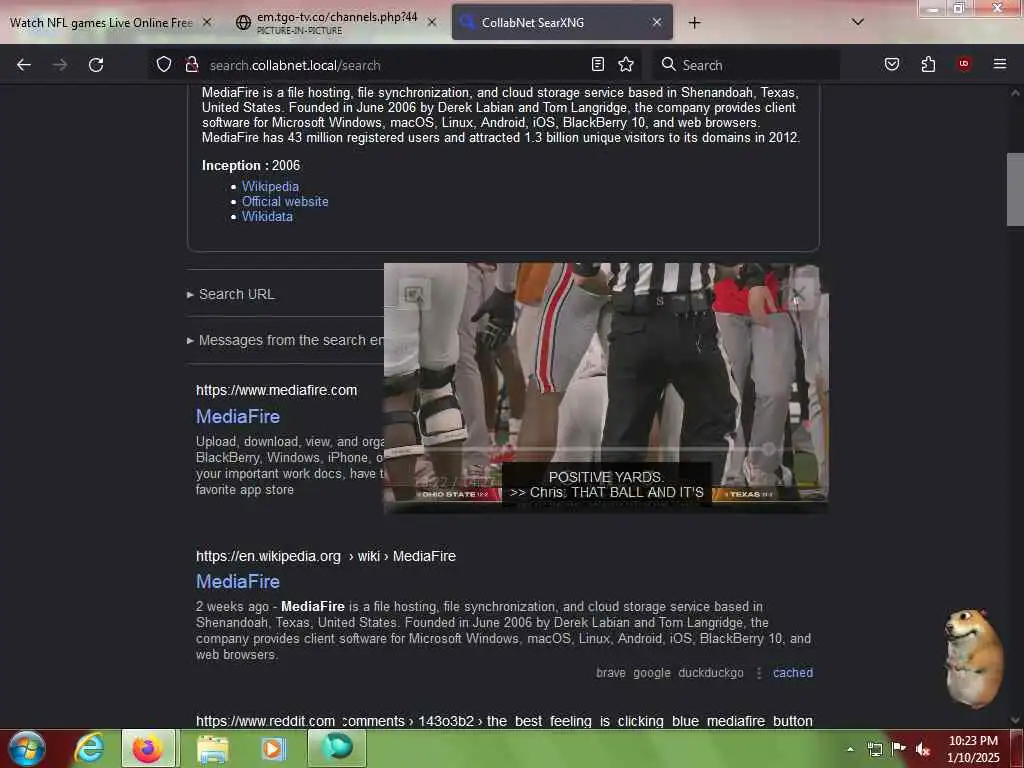Send picture-in-picture video back to tab
The height and width of the screenshot is (768, 1024).
414,295
